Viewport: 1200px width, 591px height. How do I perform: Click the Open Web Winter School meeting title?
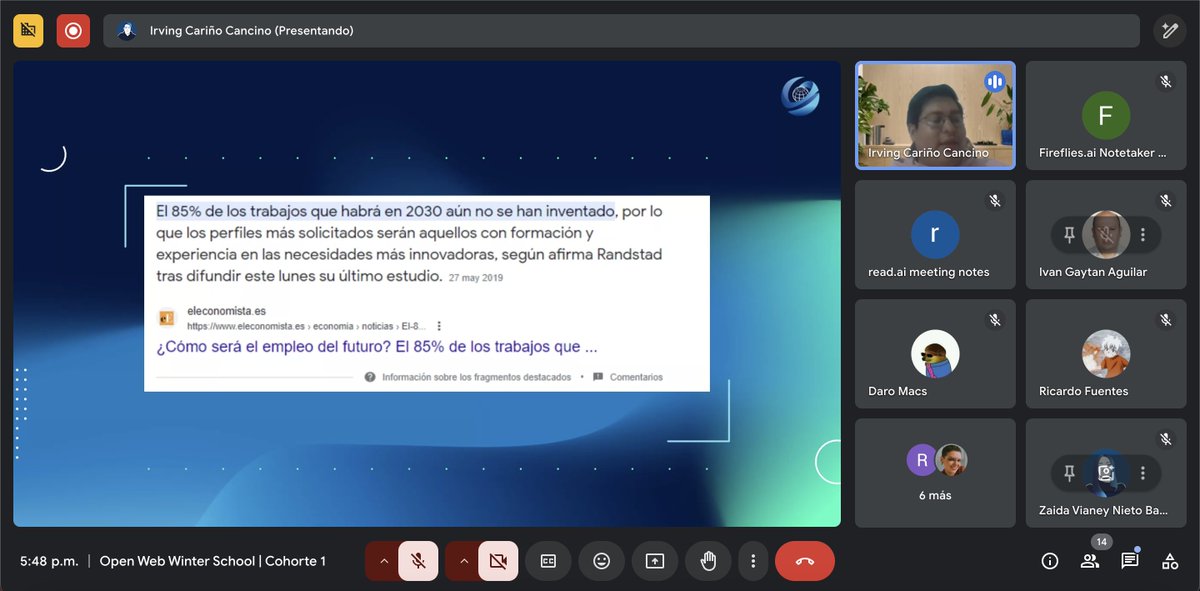point(213,561)
